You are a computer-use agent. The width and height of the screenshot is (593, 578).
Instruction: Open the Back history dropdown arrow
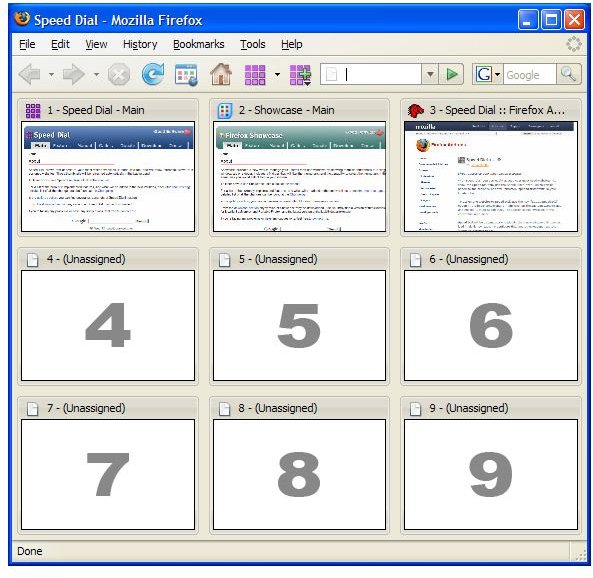[51, 75]
